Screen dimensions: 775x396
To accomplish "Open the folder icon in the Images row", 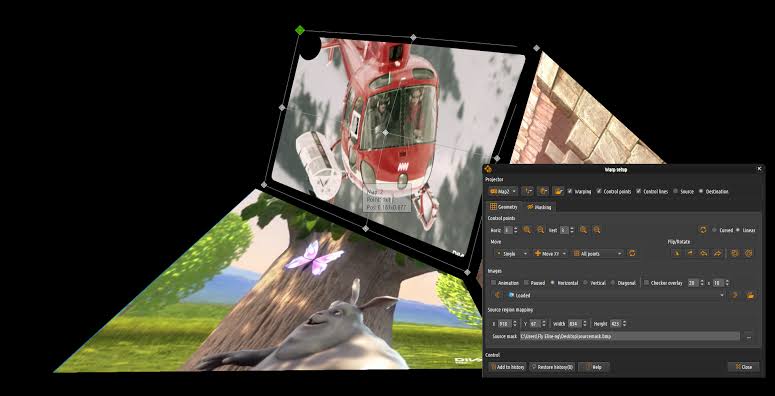I will pyautogui.click(x=750, y=295).
